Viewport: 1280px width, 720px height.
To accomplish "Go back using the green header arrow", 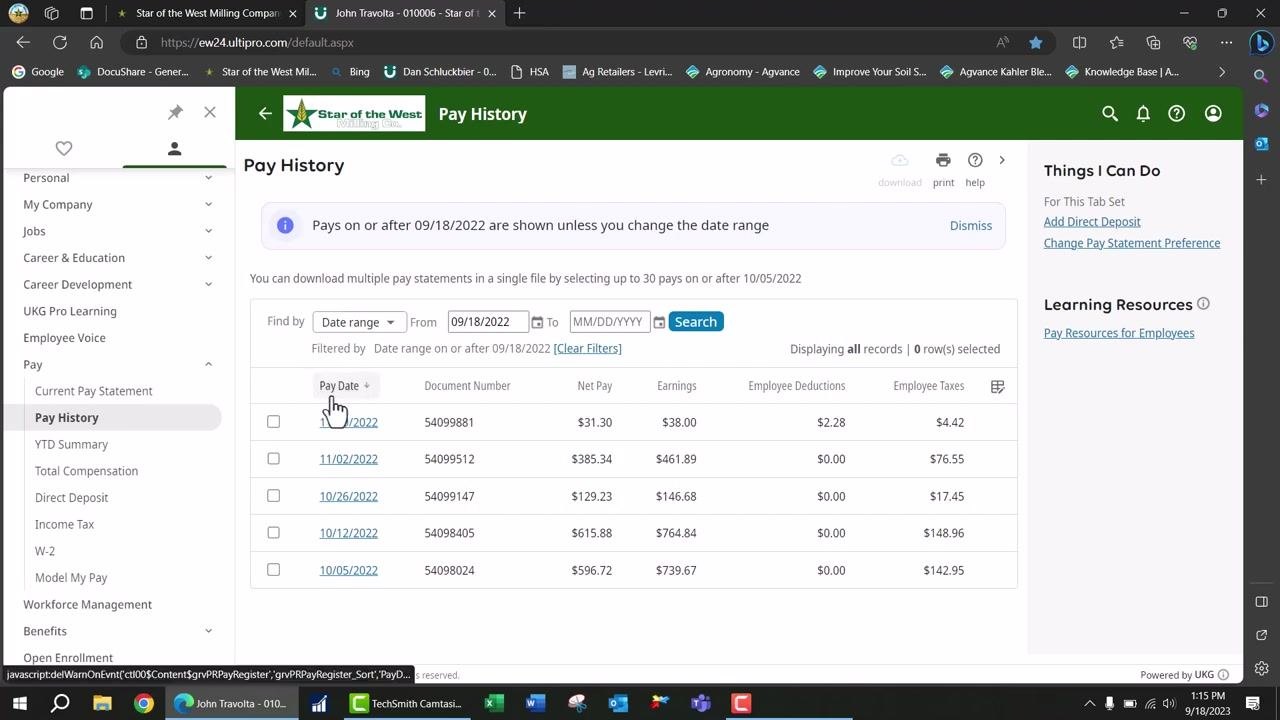I will [265, 114].
